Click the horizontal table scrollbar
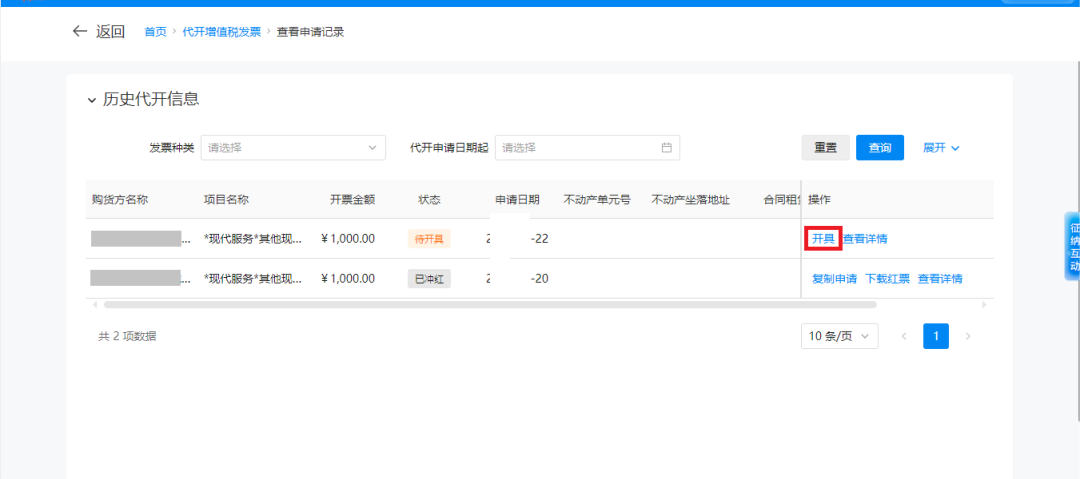 pyautogui.click(x=490, y=304)
